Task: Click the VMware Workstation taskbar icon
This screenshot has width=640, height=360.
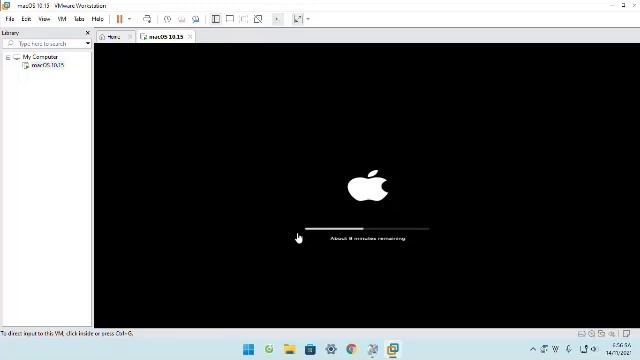Action: [x=393, y=349]
